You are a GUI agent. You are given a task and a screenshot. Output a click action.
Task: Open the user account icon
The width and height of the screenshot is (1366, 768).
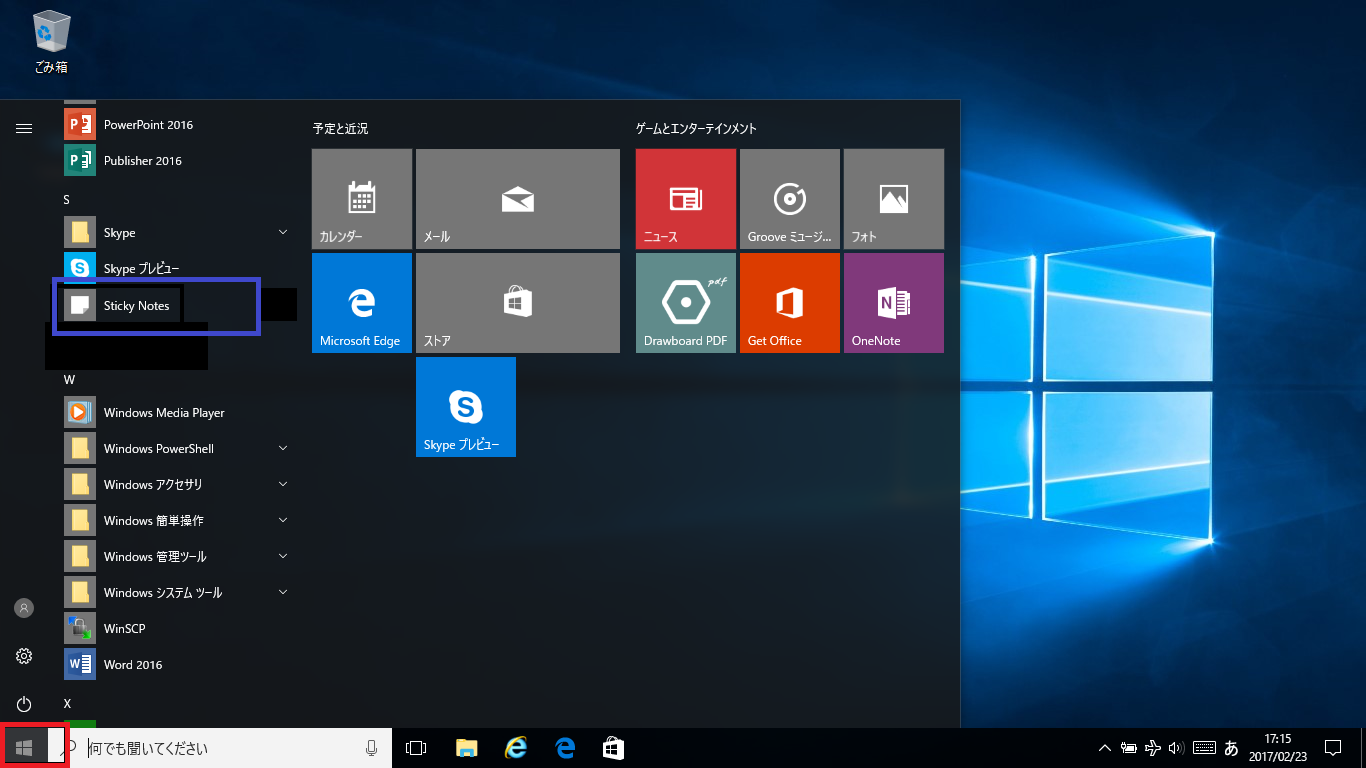click(24, 608)
